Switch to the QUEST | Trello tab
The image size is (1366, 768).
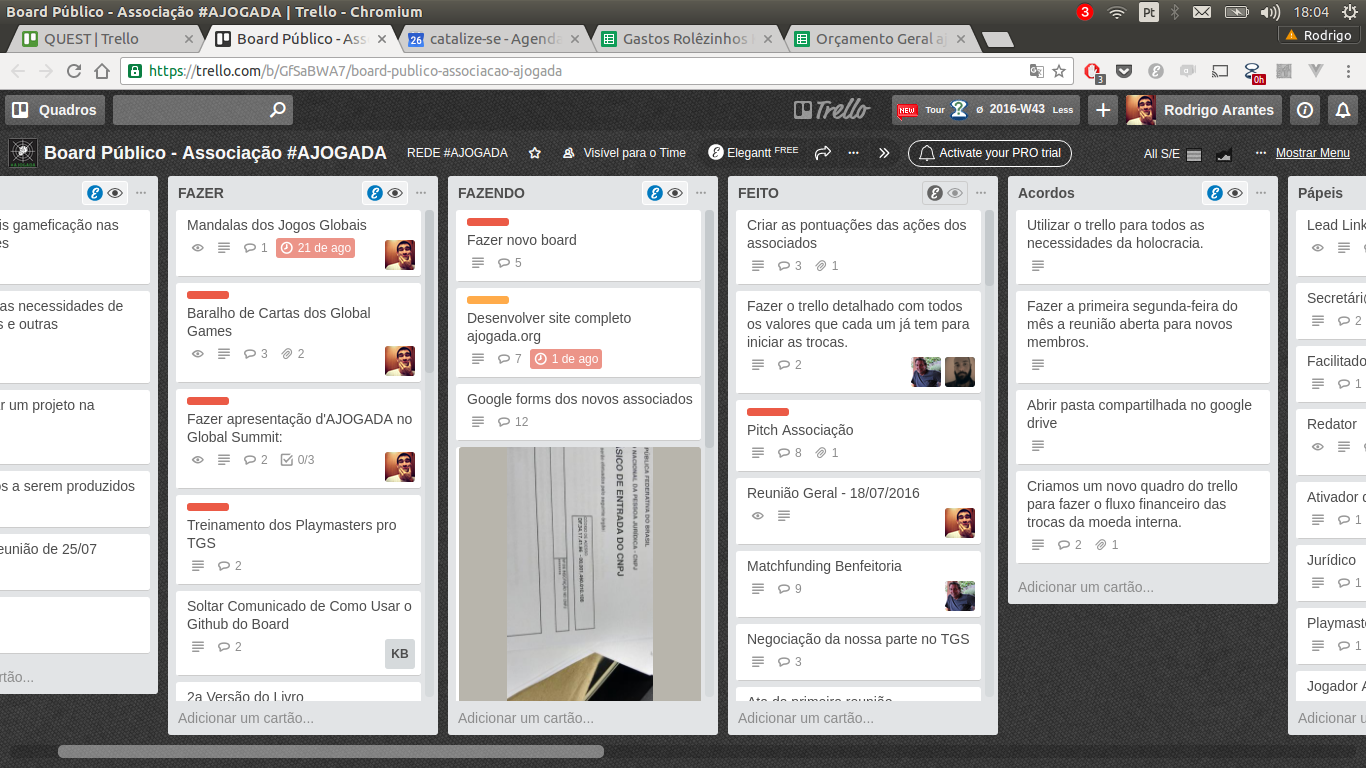point(106,39)
